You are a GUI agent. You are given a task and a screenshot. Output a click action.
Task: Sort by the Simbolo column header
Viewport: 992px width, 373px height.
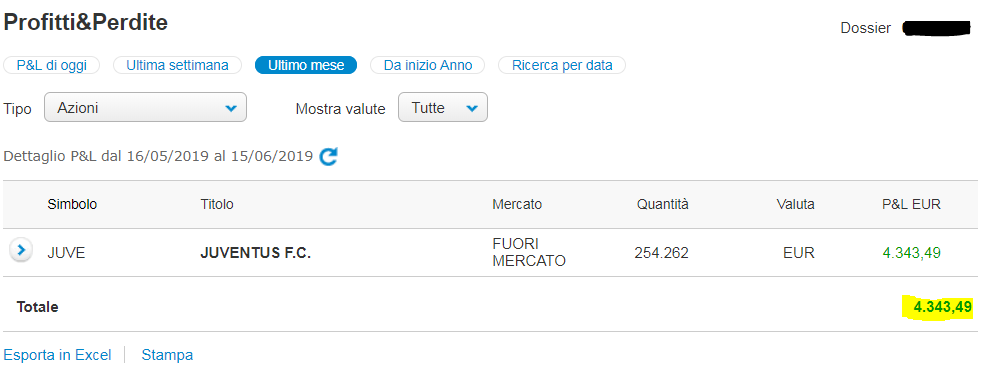(72, 204)
